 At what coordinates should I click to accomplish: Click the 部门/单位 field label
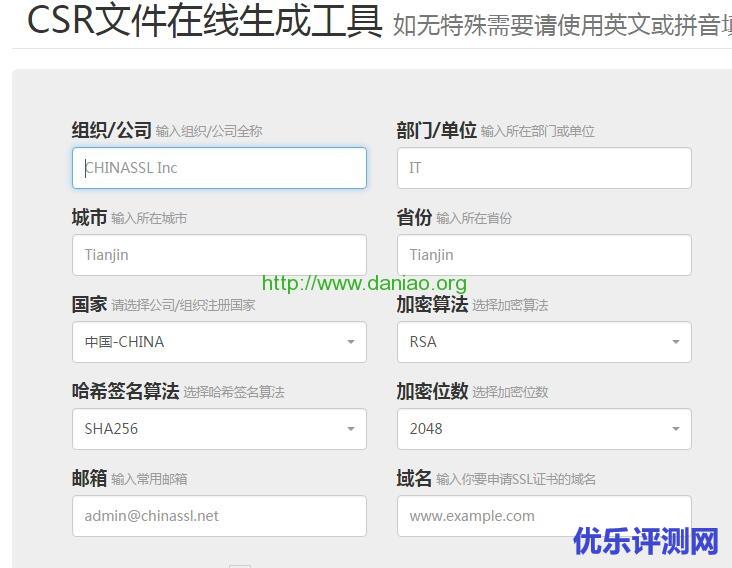point(436,130)
